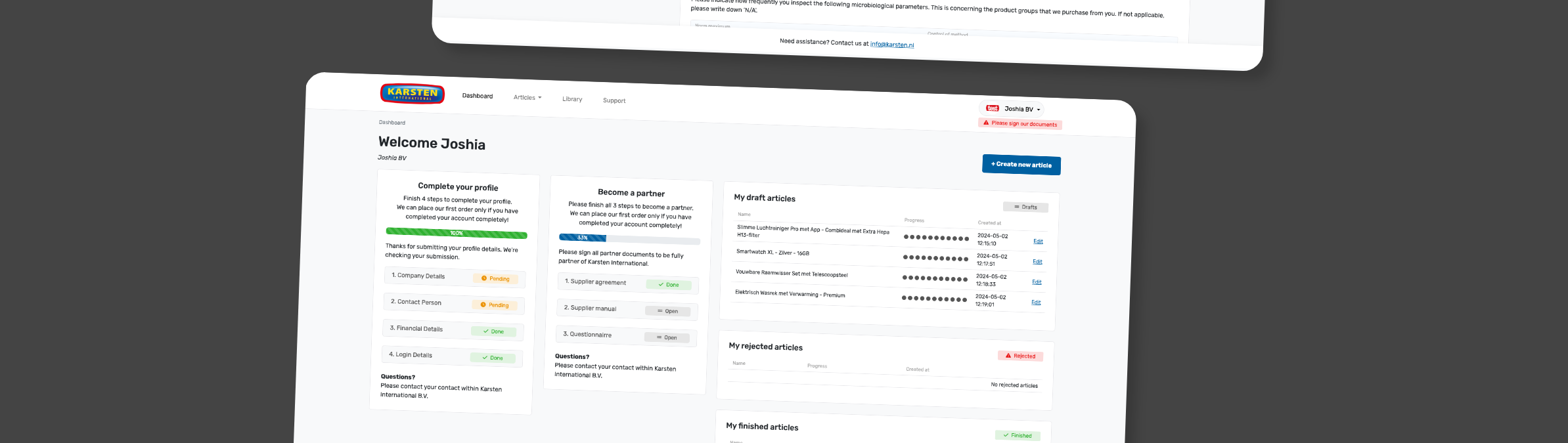Edit the Smartwatch XL draft article
Image resolution: width=1568 pixels, height=443 pixels.
point(1037,262)
